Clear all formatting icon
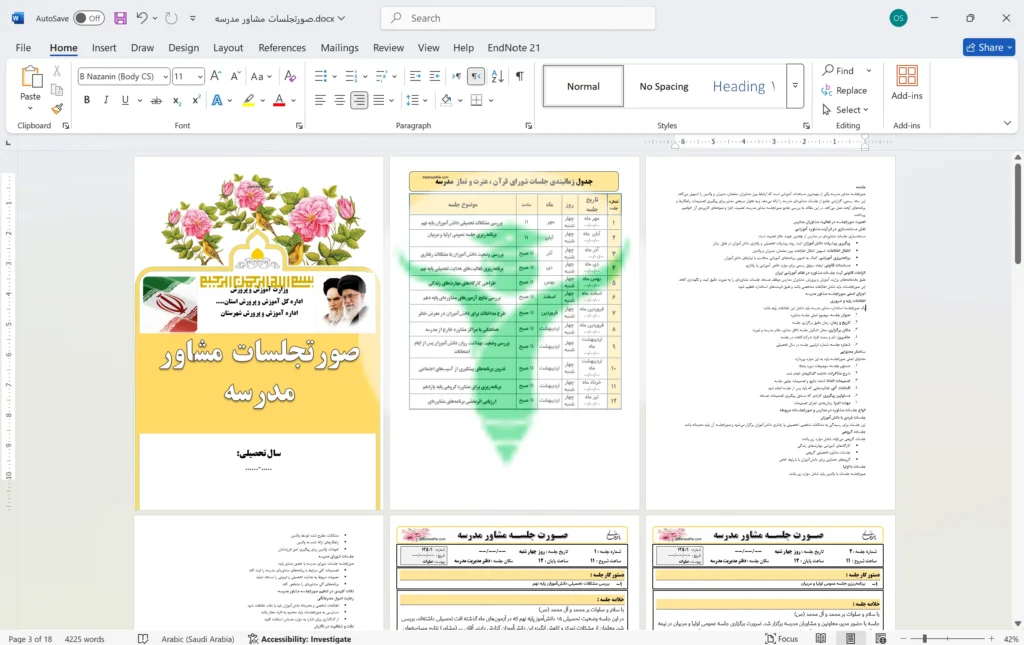1024x645 pixels. pyautogui.click(x=290, y=76)
